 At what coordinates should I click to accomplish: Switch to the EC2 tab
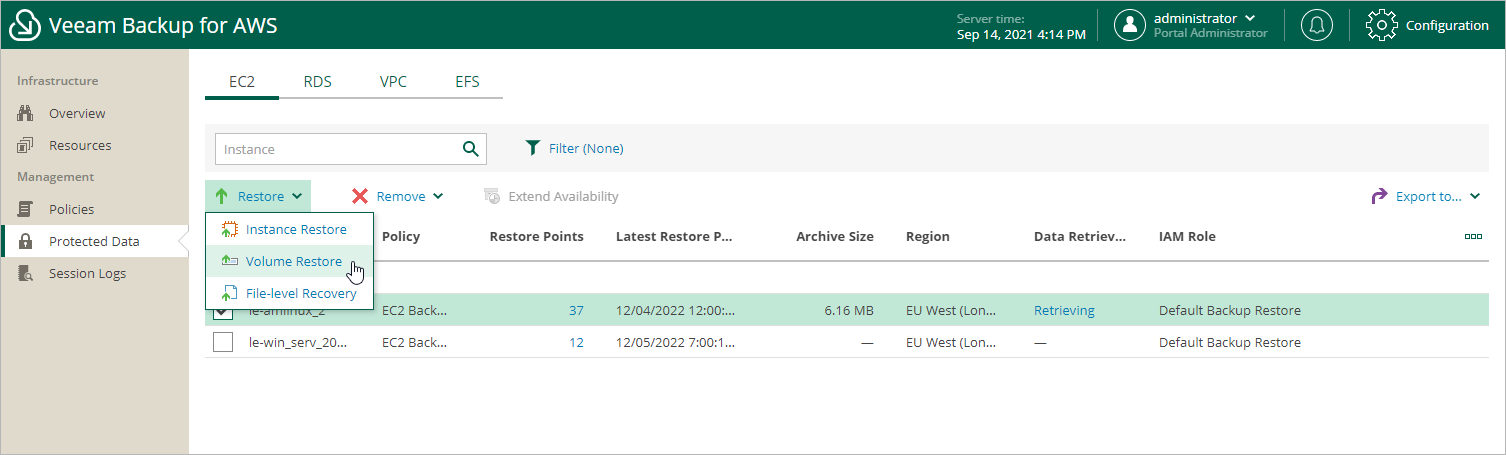(x=242, y=82)
